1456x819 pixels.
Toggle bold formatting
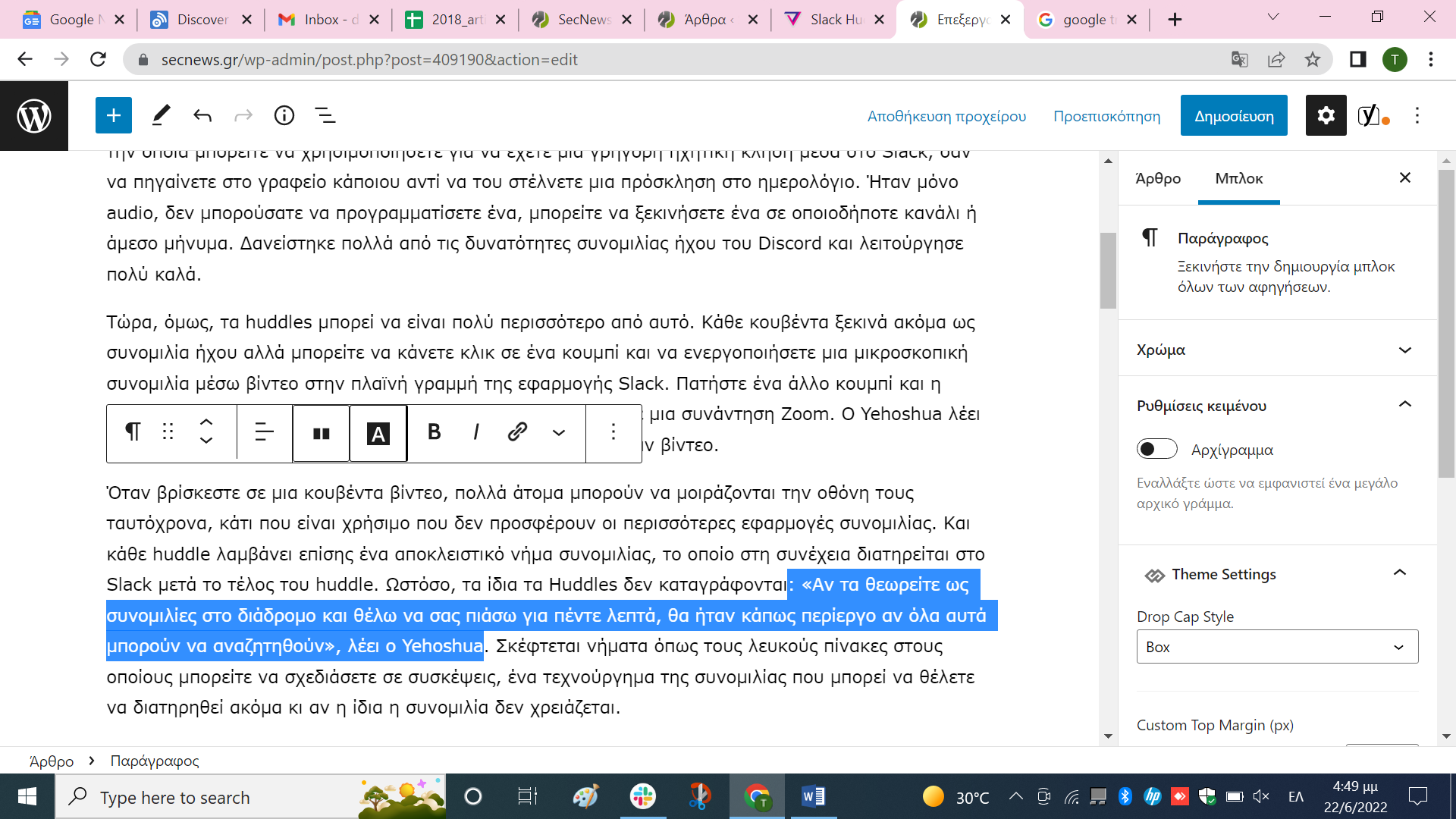(x=435, y=432)
